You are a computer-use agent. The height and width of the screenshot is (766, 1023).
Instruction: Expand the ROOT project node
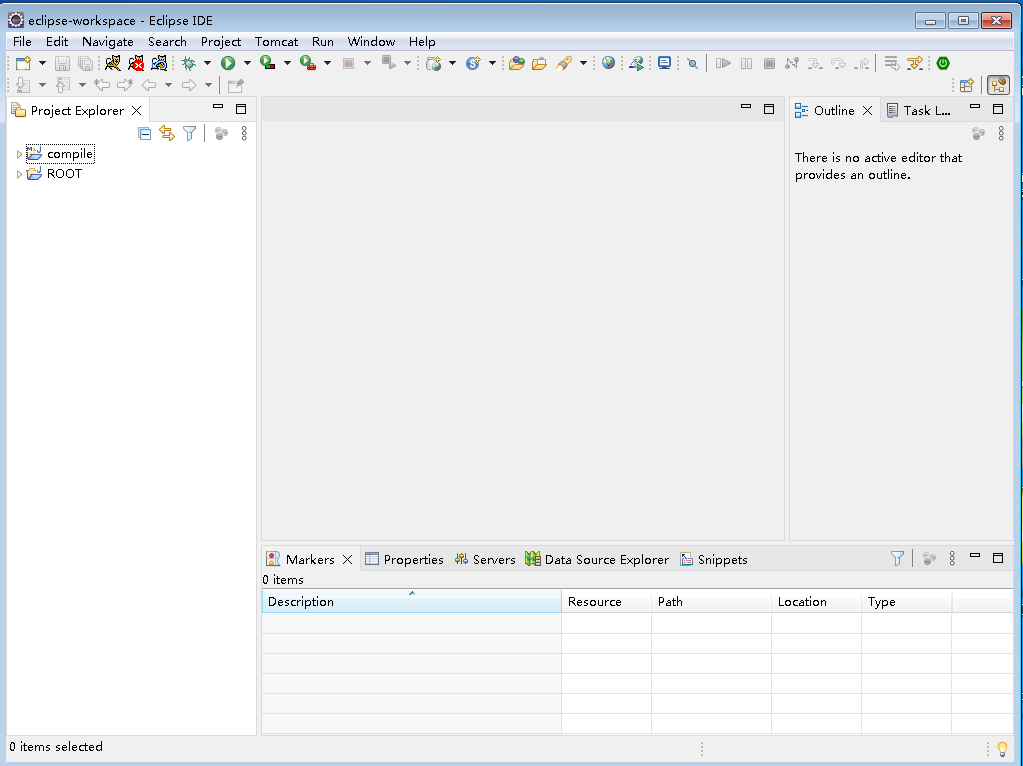[19, 174]
